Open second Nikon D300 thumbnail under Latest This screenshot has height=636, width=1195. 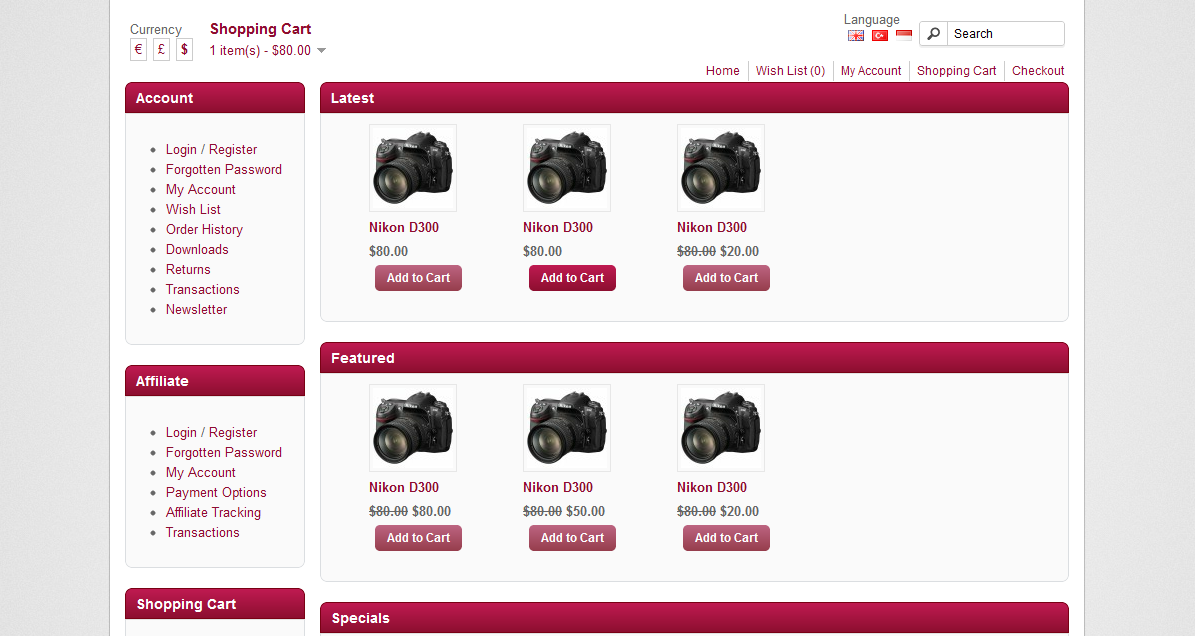[x=567, y=168]
